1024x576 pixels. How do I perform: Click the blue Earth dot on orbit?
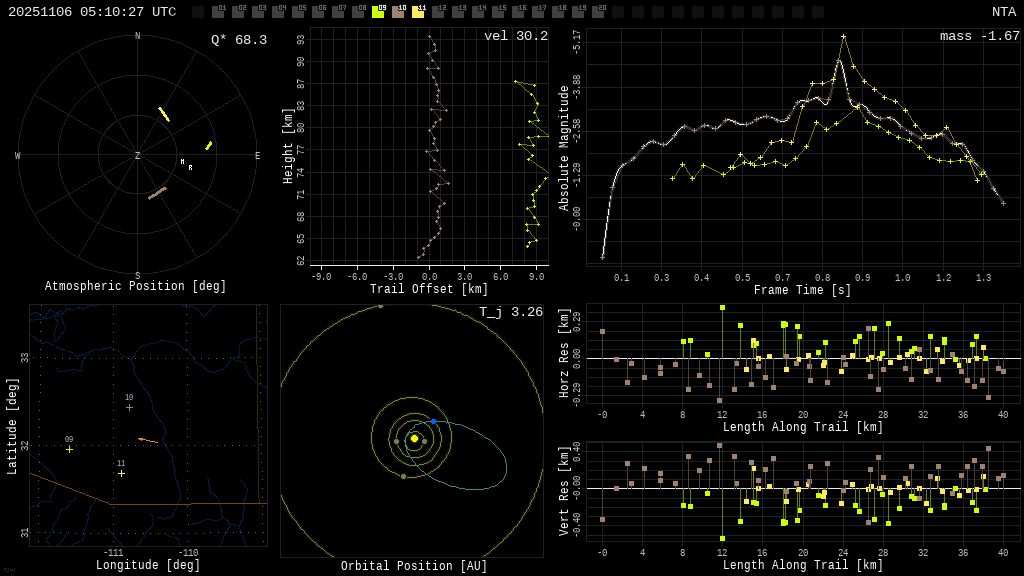tap(433, 422)
